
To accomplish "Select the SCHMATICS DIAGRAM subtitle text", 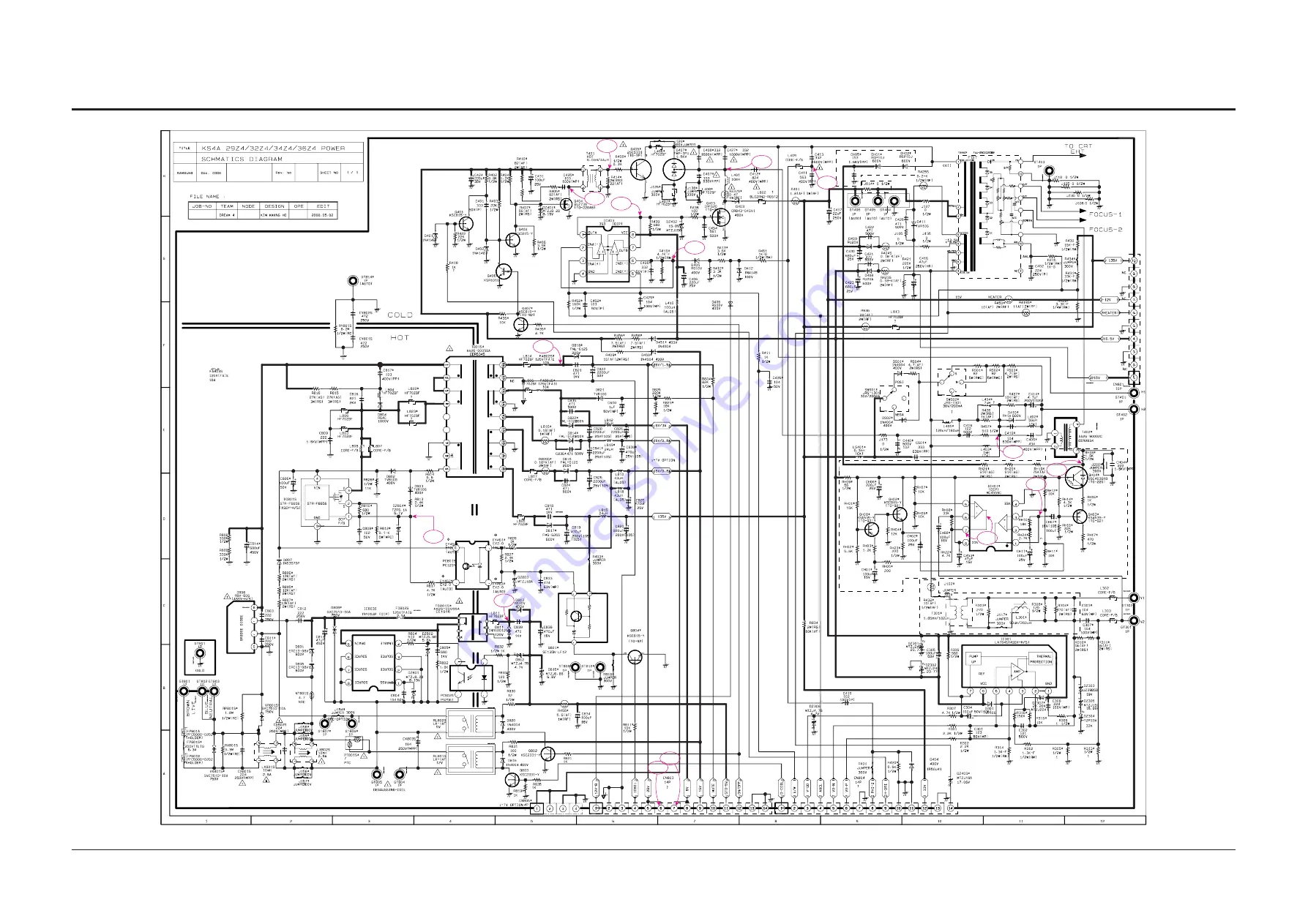I will (242, 159).
